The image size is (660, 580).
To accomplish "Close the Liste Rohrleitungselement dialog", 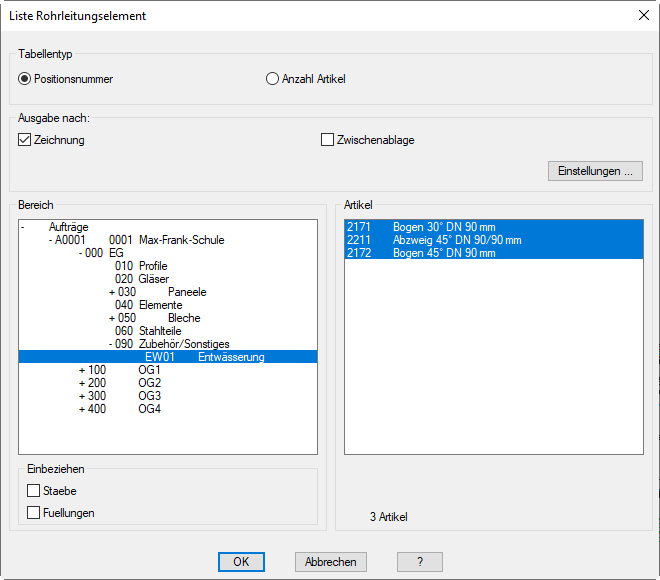I will [x=642, y=15].
